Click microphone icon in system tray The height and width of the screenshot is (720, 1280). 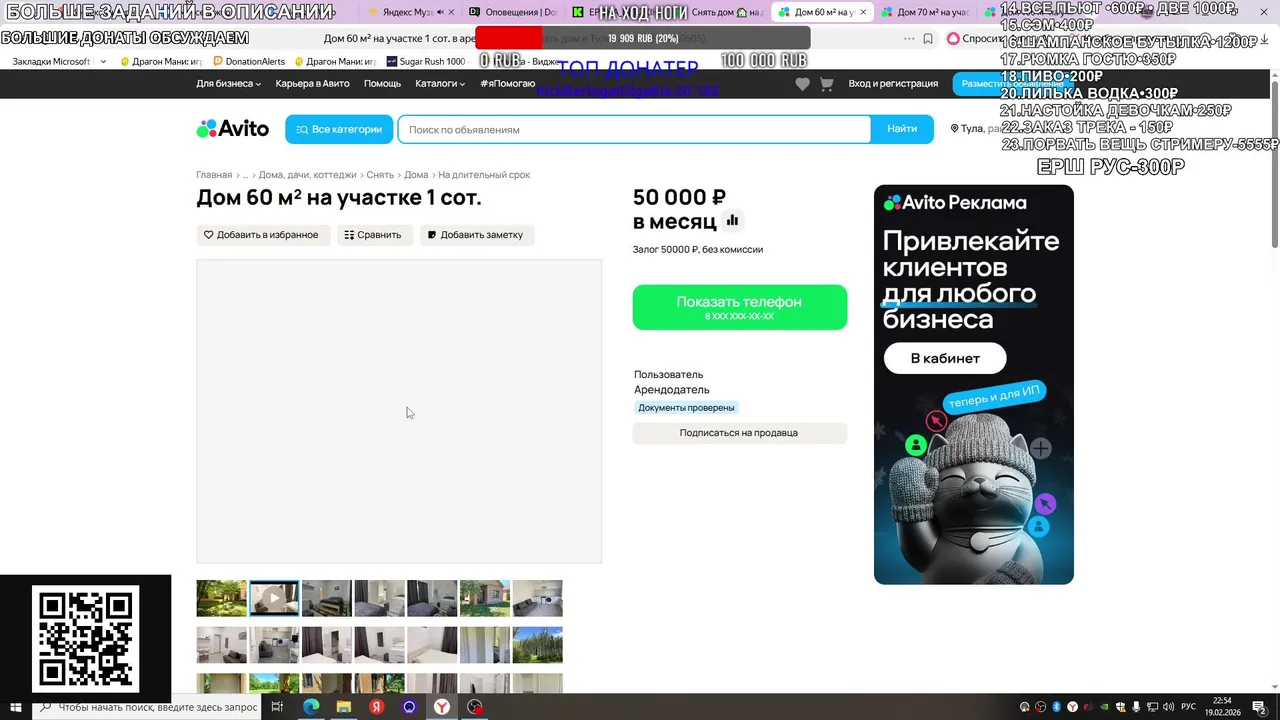click(1136, 707)
